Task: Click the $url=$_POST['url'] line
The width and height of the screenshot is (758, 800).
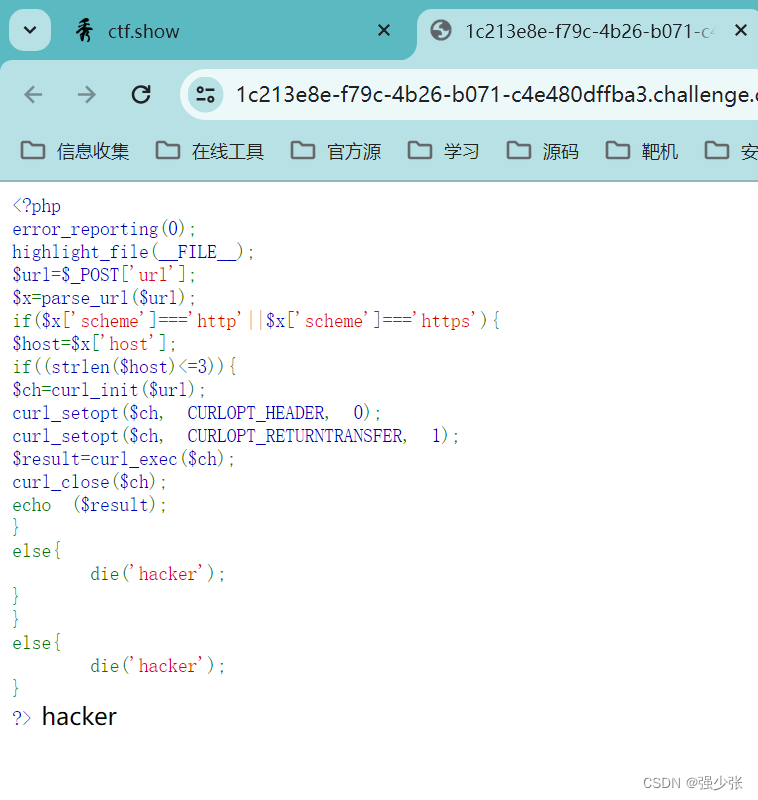Action: 104,275
